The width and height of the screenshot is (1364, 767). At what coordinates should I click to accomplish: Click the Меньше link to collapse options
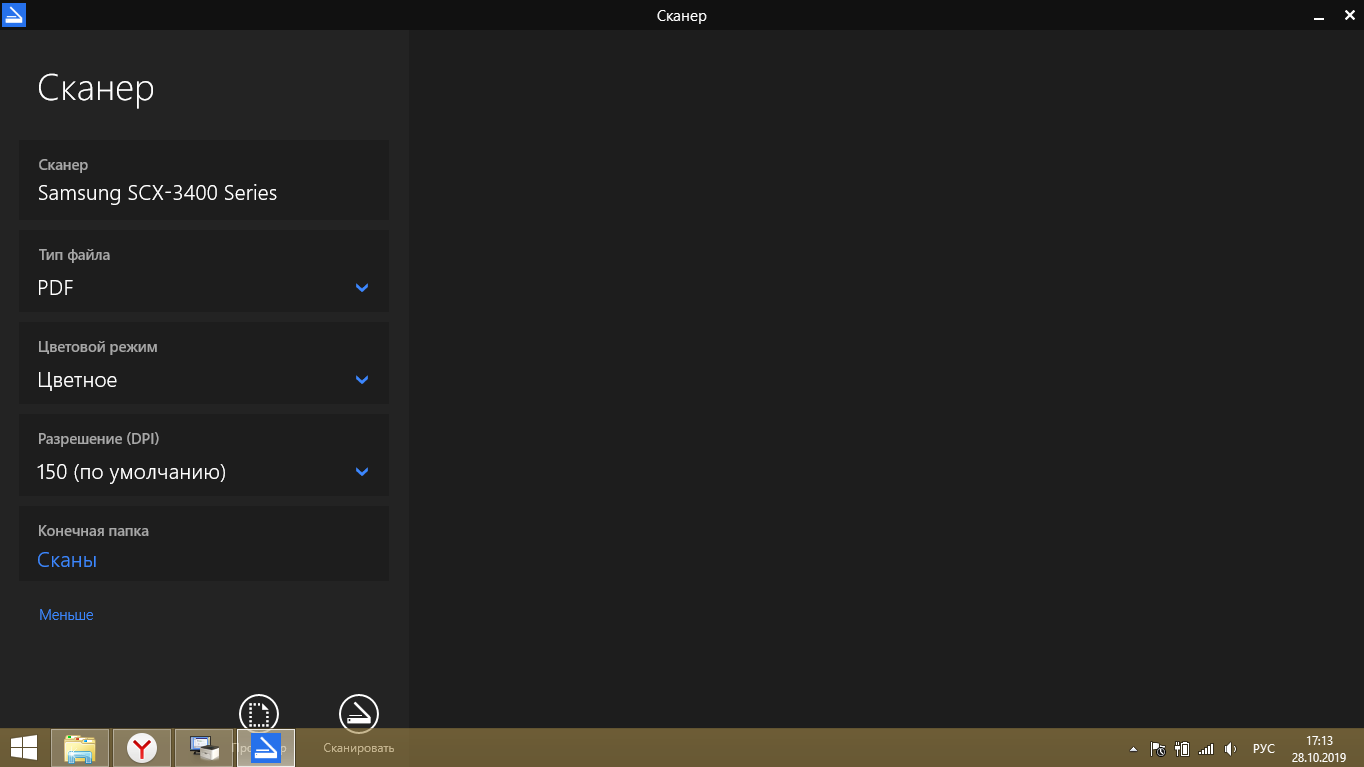pyautogui.click(x=66, y=615)
